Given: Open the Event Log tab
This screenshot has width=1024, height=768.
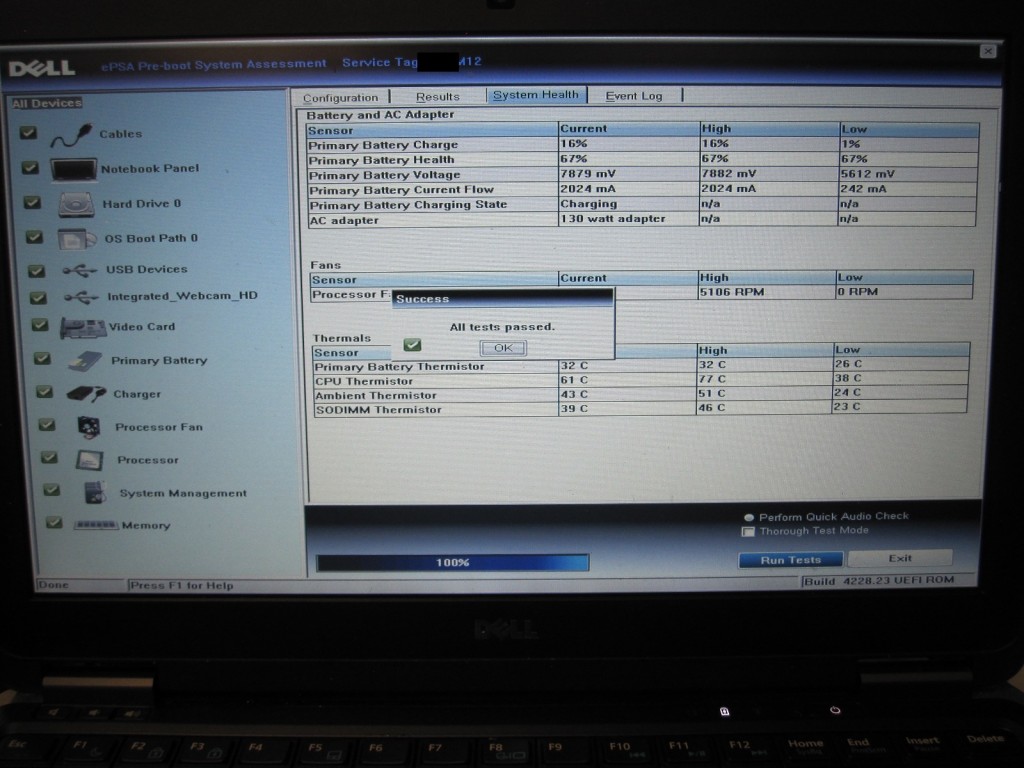Looking at the screenshot, I should coord(634,96).
